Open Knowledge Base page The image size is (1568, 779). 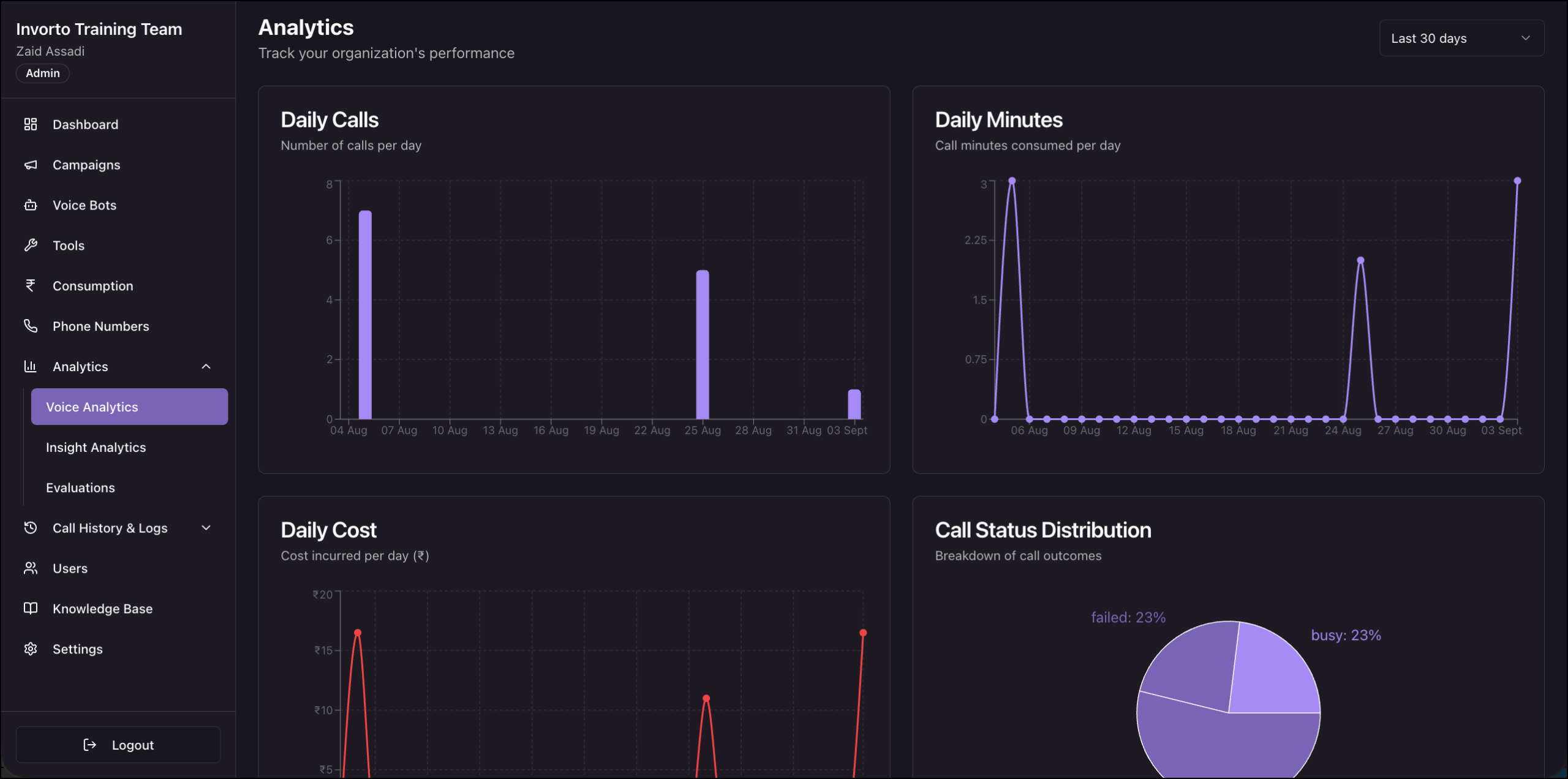point(118,608)
